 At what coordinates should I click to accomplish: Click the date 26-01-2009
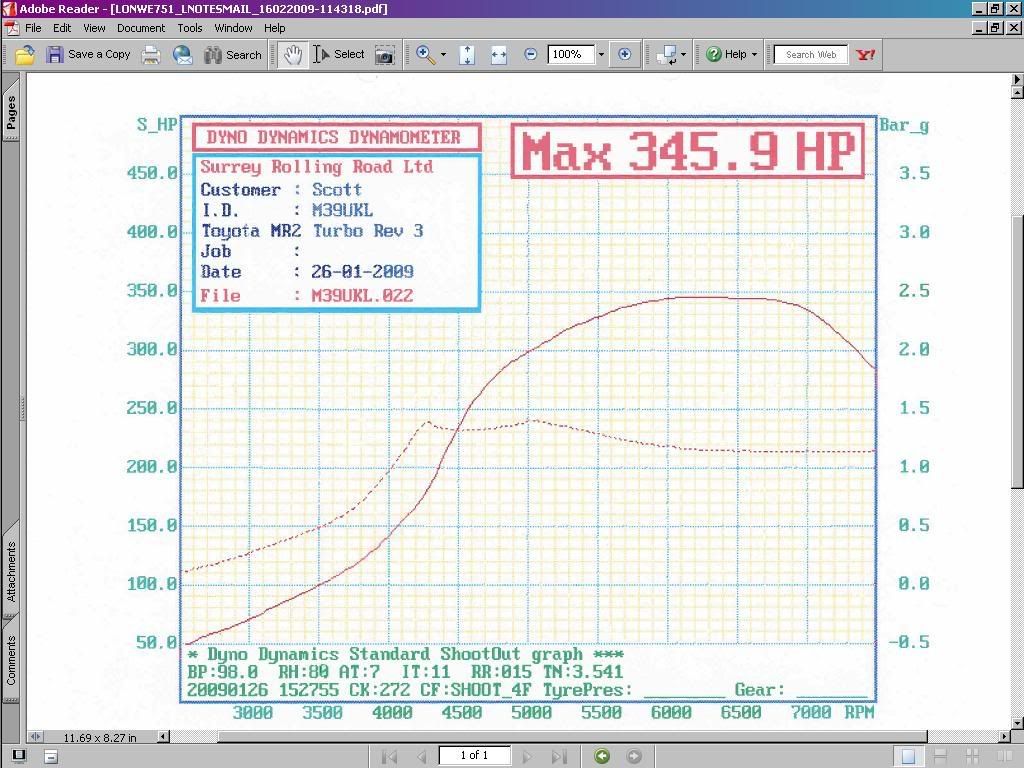pyautogui.click(x=362, y=272)
